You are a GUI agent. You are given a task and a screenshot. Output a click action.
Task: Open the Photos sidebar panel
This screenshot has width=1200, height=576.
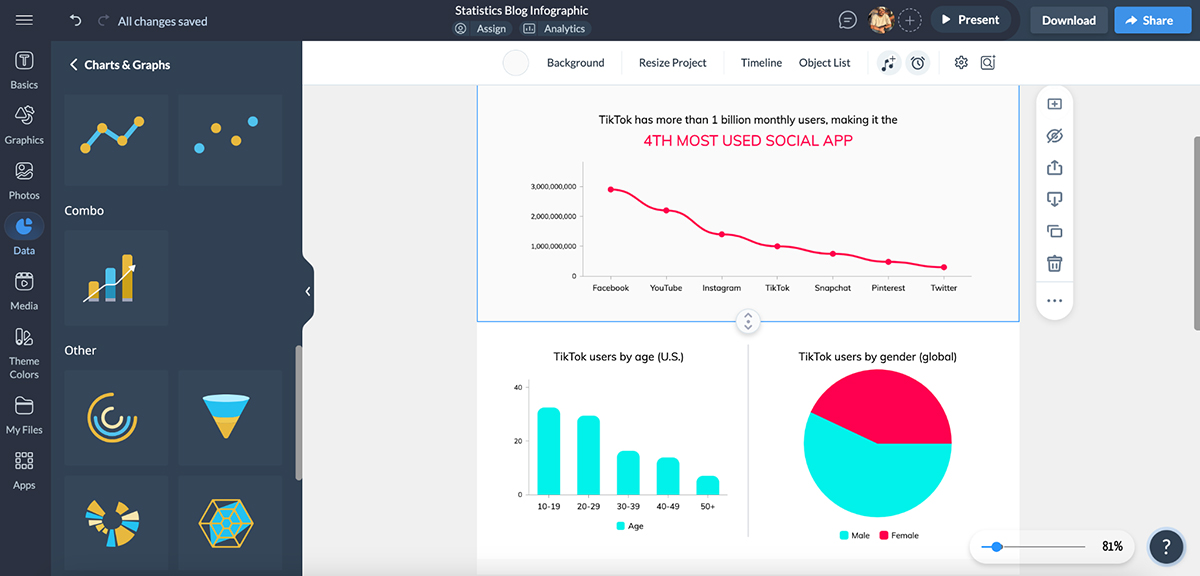click(x=24, y=180)
